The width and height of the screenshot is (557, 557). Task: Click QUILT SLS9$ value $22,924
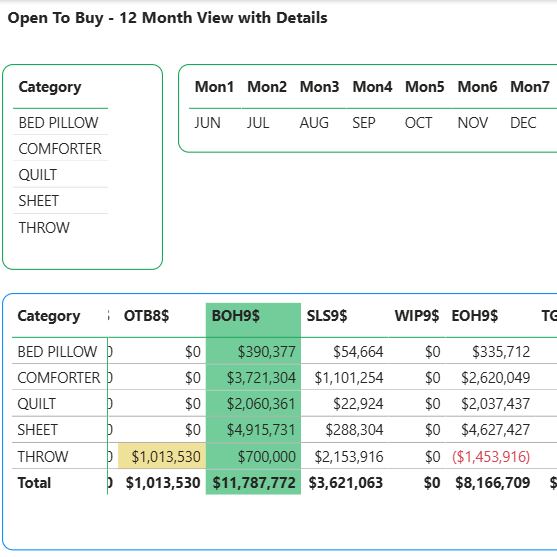(x=358, y=404)
